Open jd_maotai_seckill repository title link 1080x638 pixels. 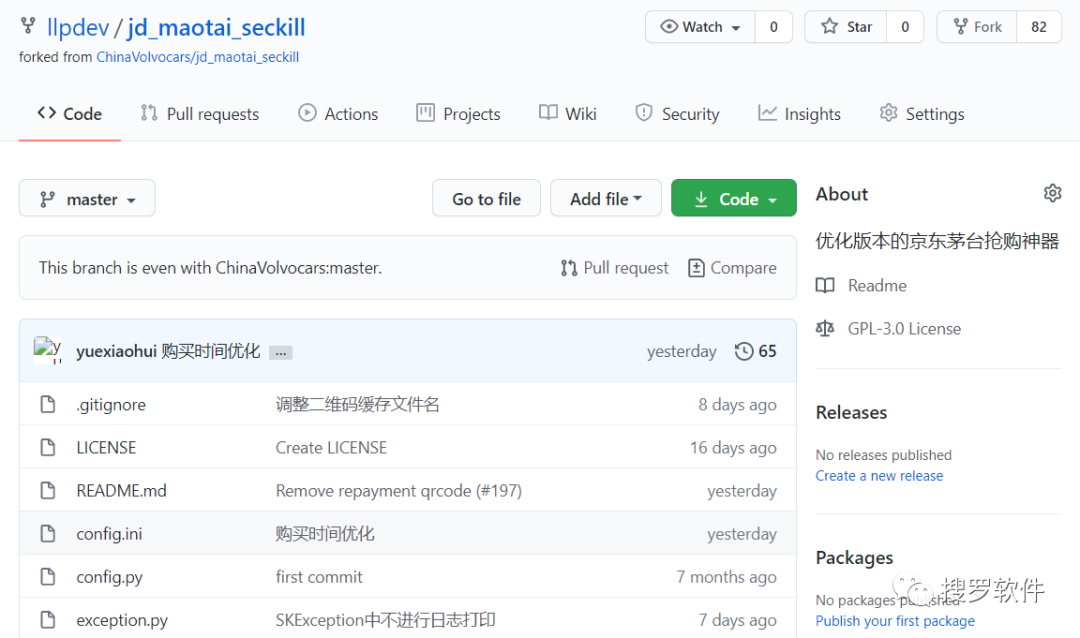tap(216, 28)
